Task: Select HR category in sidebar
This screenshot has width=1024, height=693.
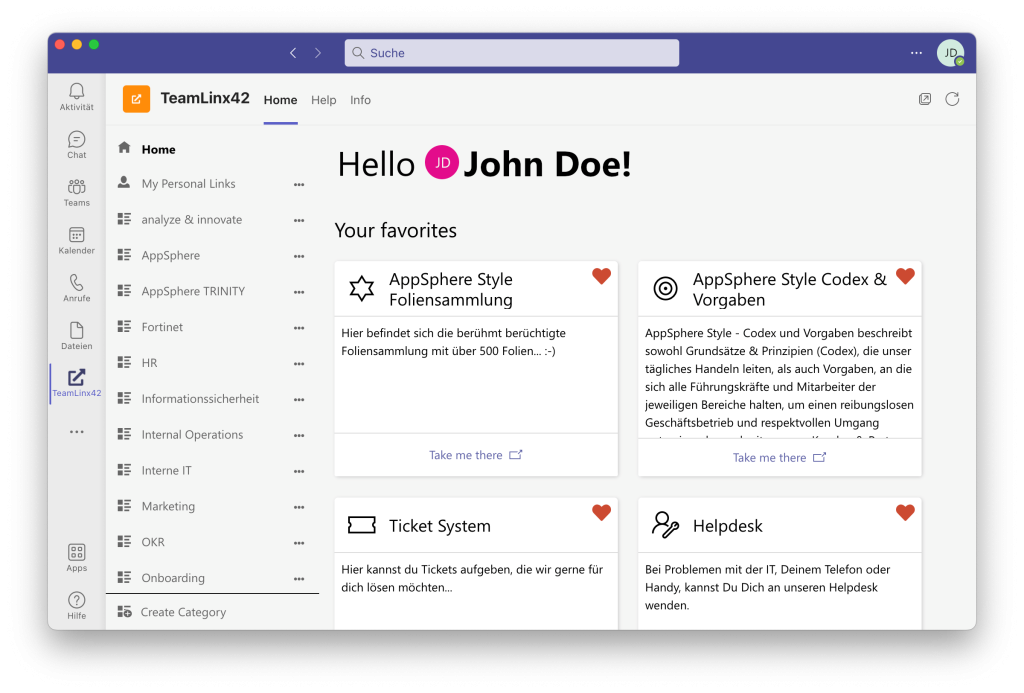Action: (149, 363)
